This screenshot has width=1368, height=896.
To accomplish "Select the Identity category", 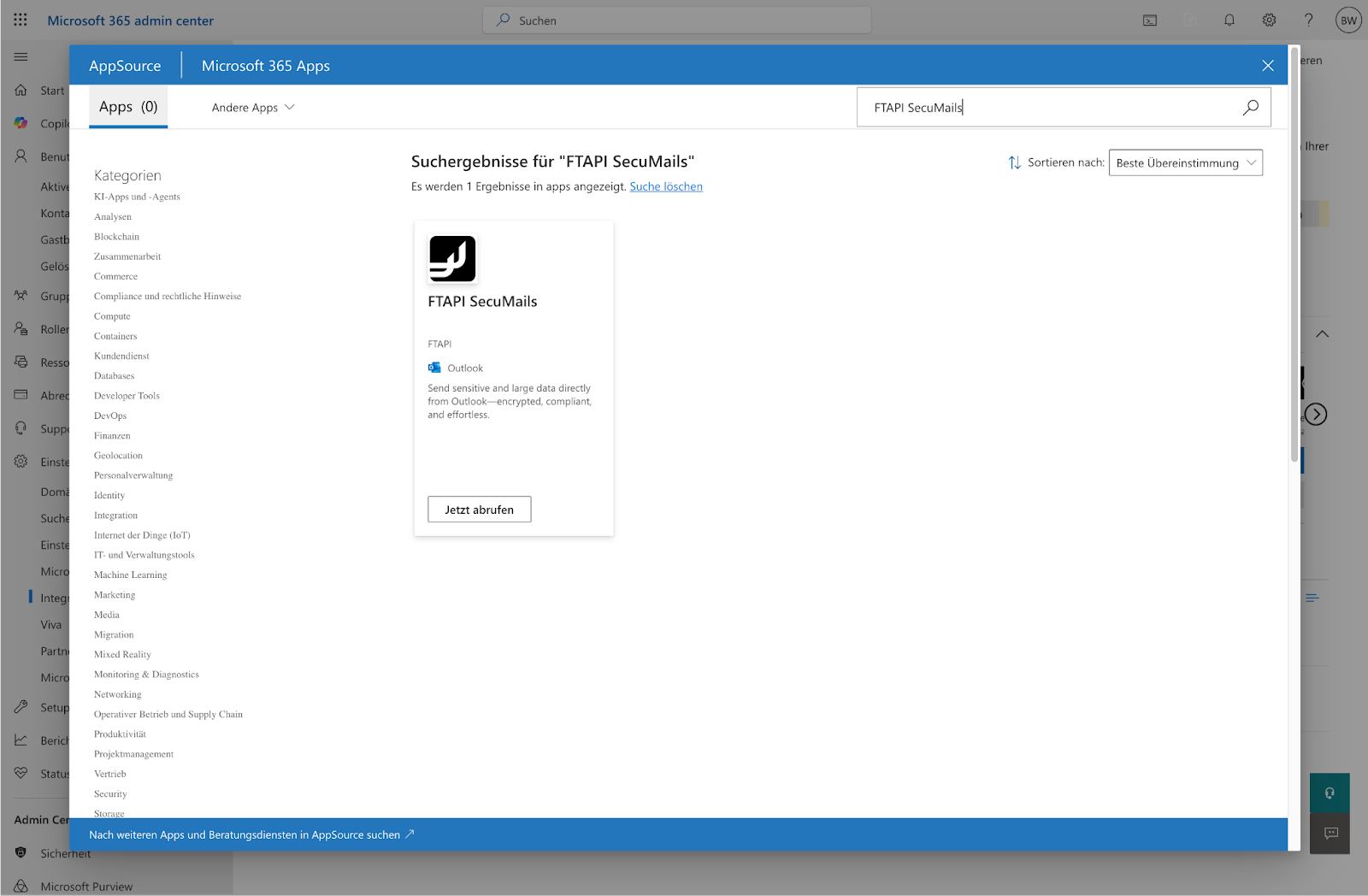I will click(x=109, y=496).
